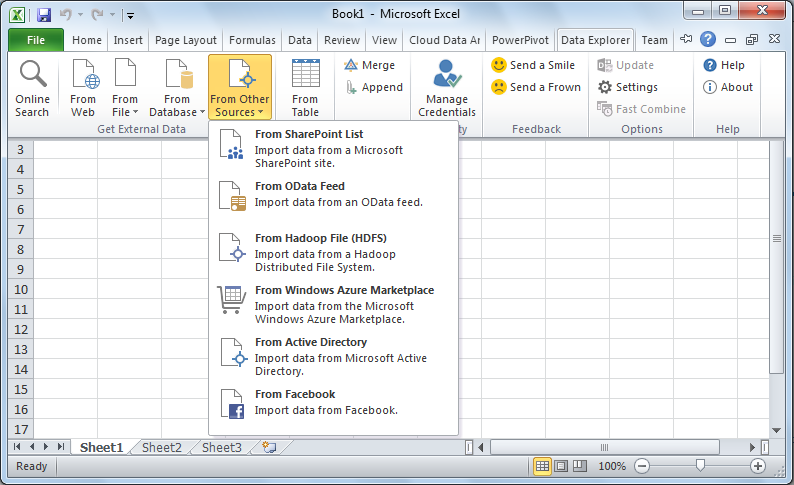Open the Customize Quick Access Toolbar dropdown
This screenshot has height=485, width=794.
(130, 15)
